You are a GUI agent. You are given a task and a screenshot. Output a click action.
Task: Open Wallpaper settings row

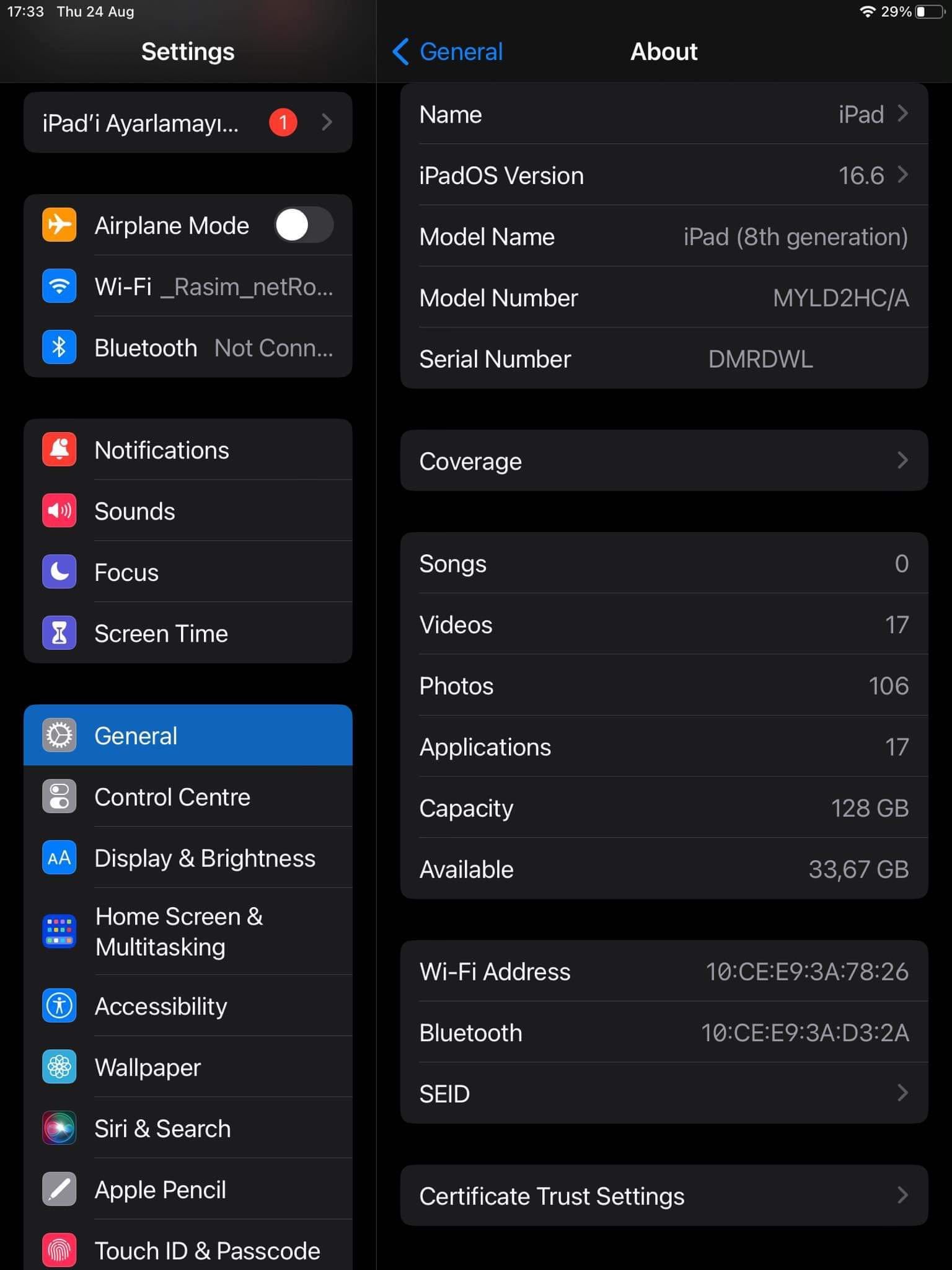[188, 1067]
